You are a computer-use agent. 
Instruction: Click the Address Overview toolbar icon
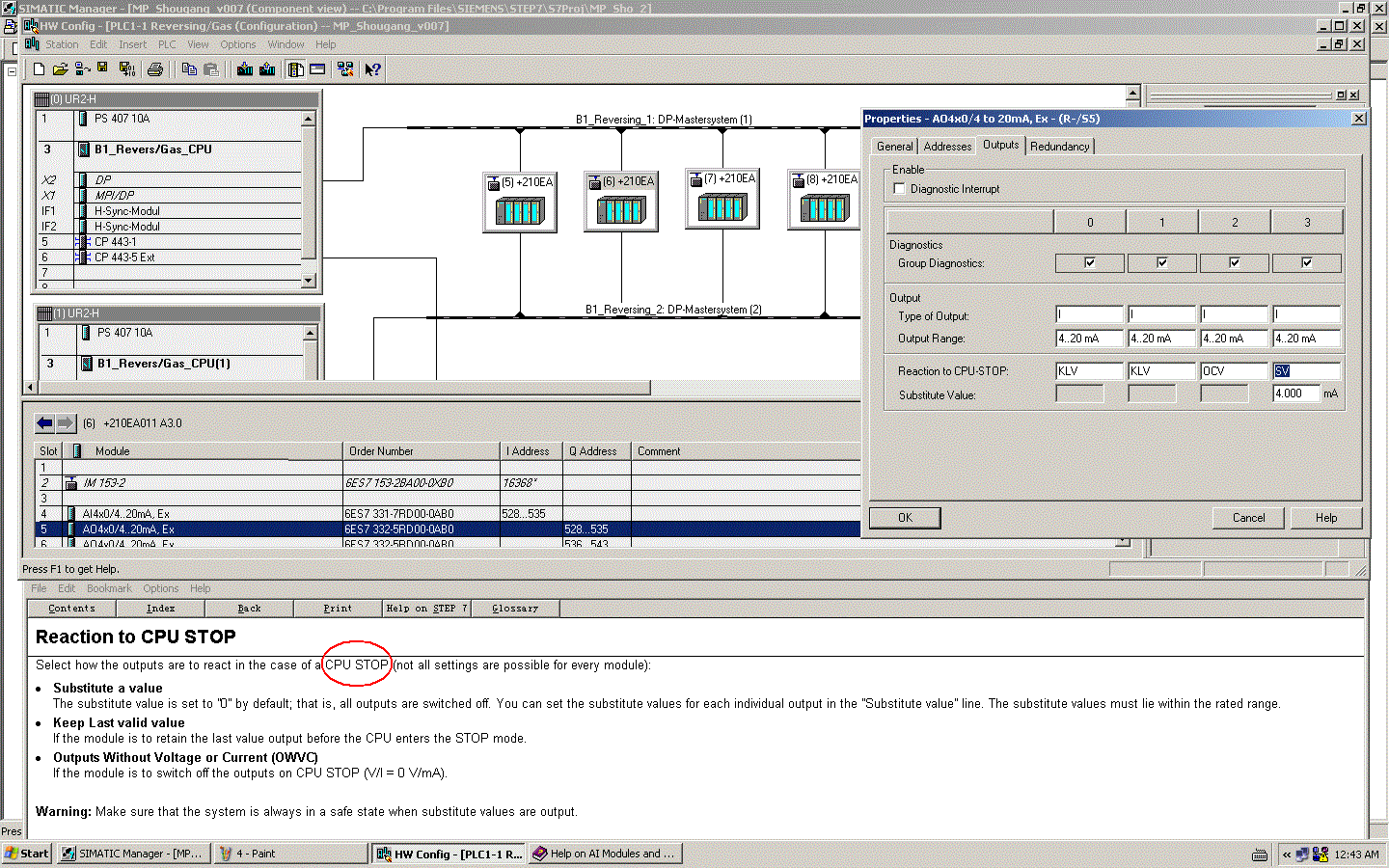pos(317,69)
